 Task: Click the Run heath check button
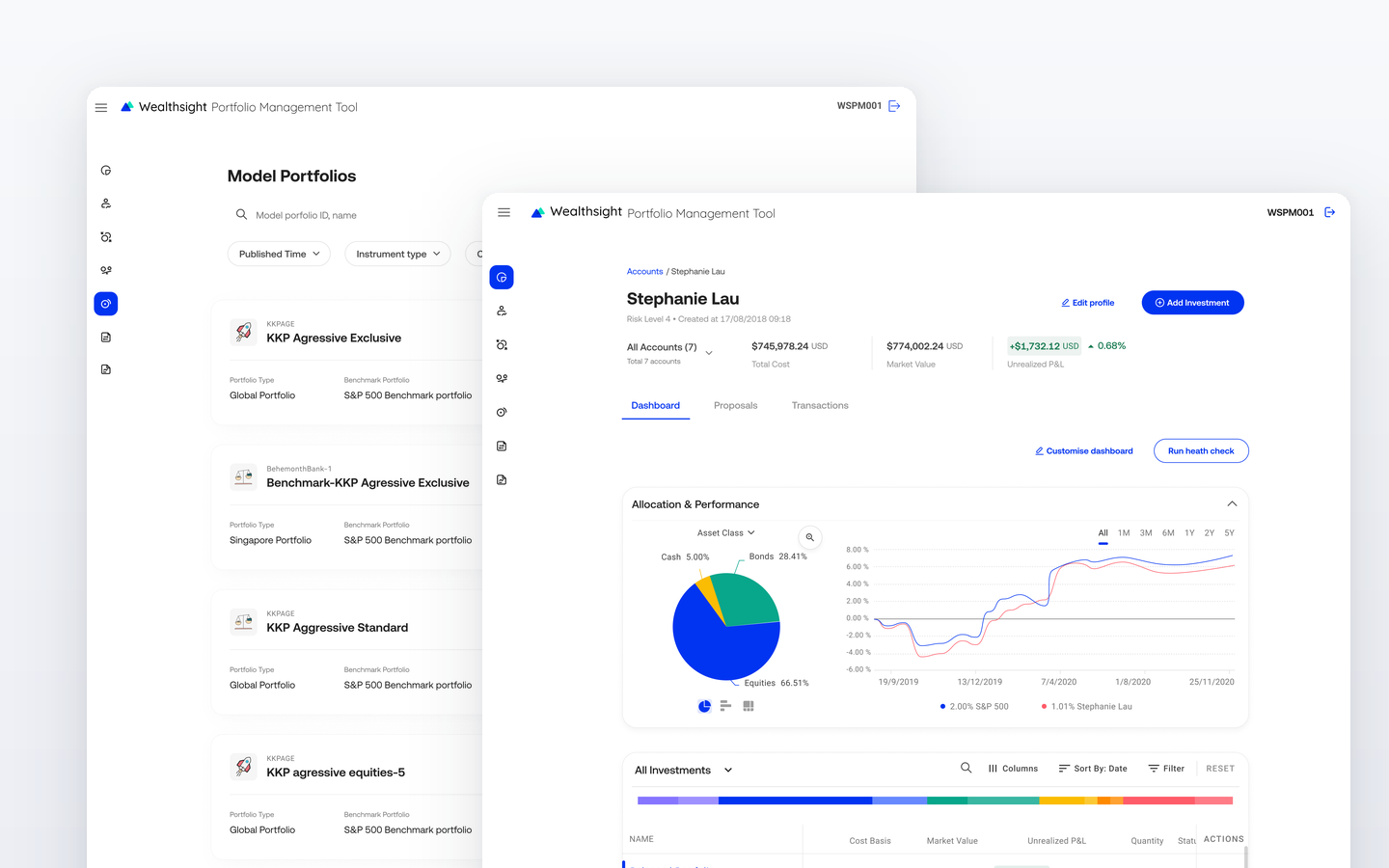(x=1201, y=450)
